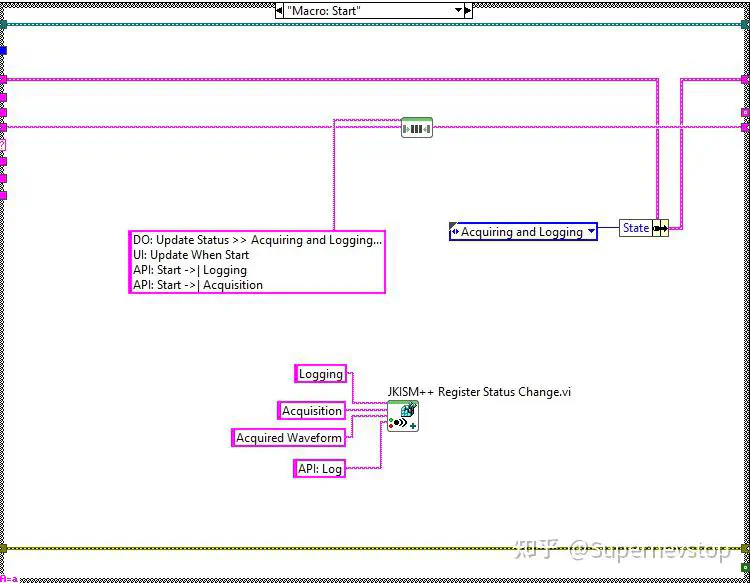Click the blue tunnel on the left border
This screenshot has height=583, width=750.
[3, 50]
